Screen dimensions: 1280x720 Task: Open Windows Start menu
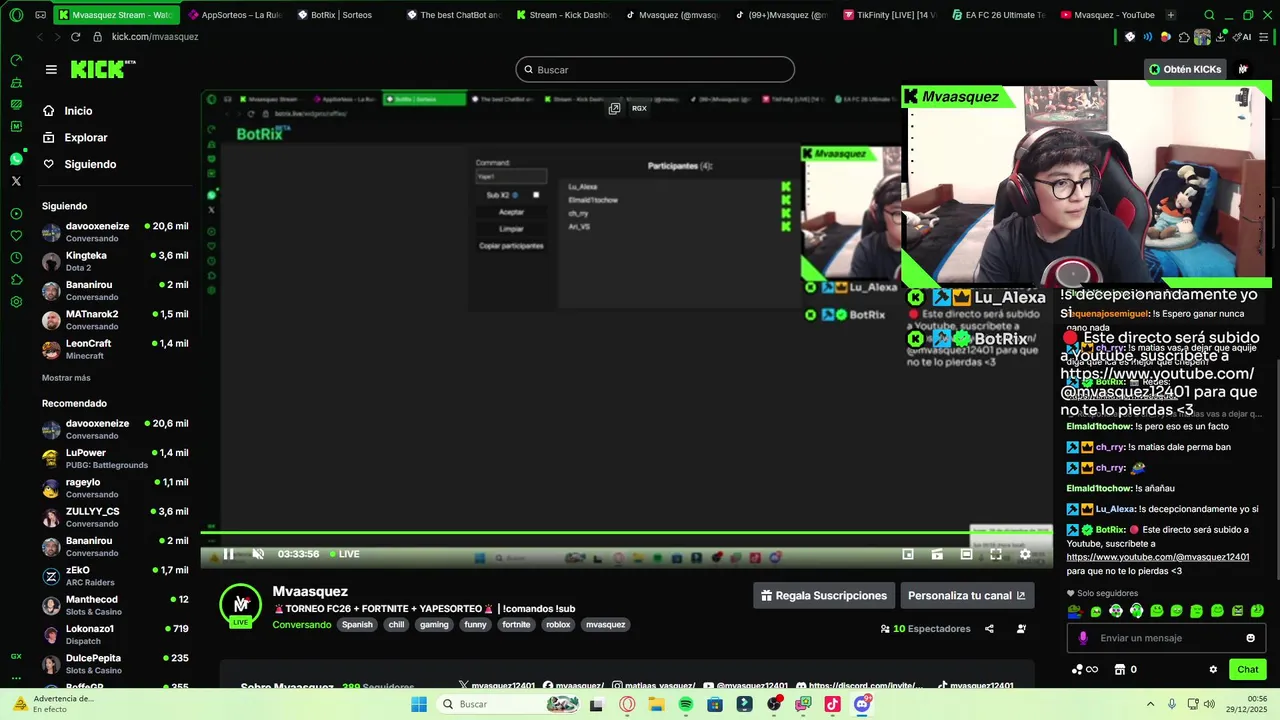[x=419, y=704]
